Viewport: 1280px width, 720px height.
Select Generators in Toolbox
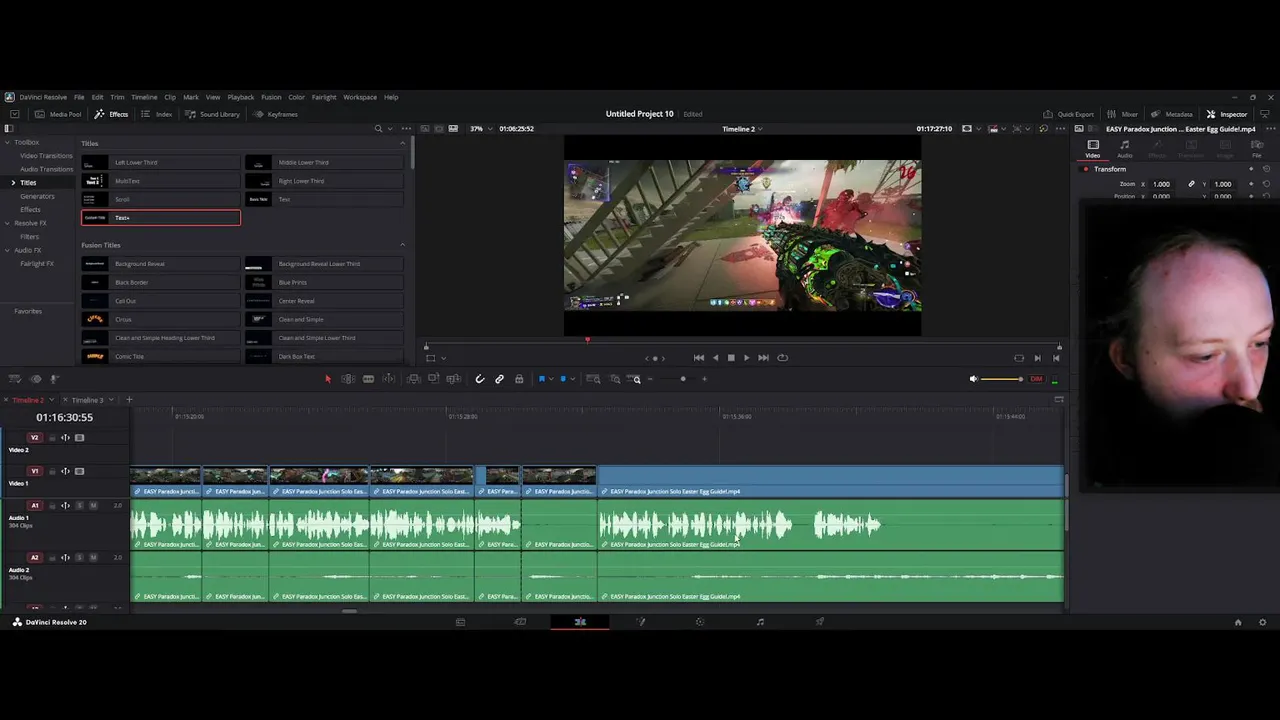point(38,196)
